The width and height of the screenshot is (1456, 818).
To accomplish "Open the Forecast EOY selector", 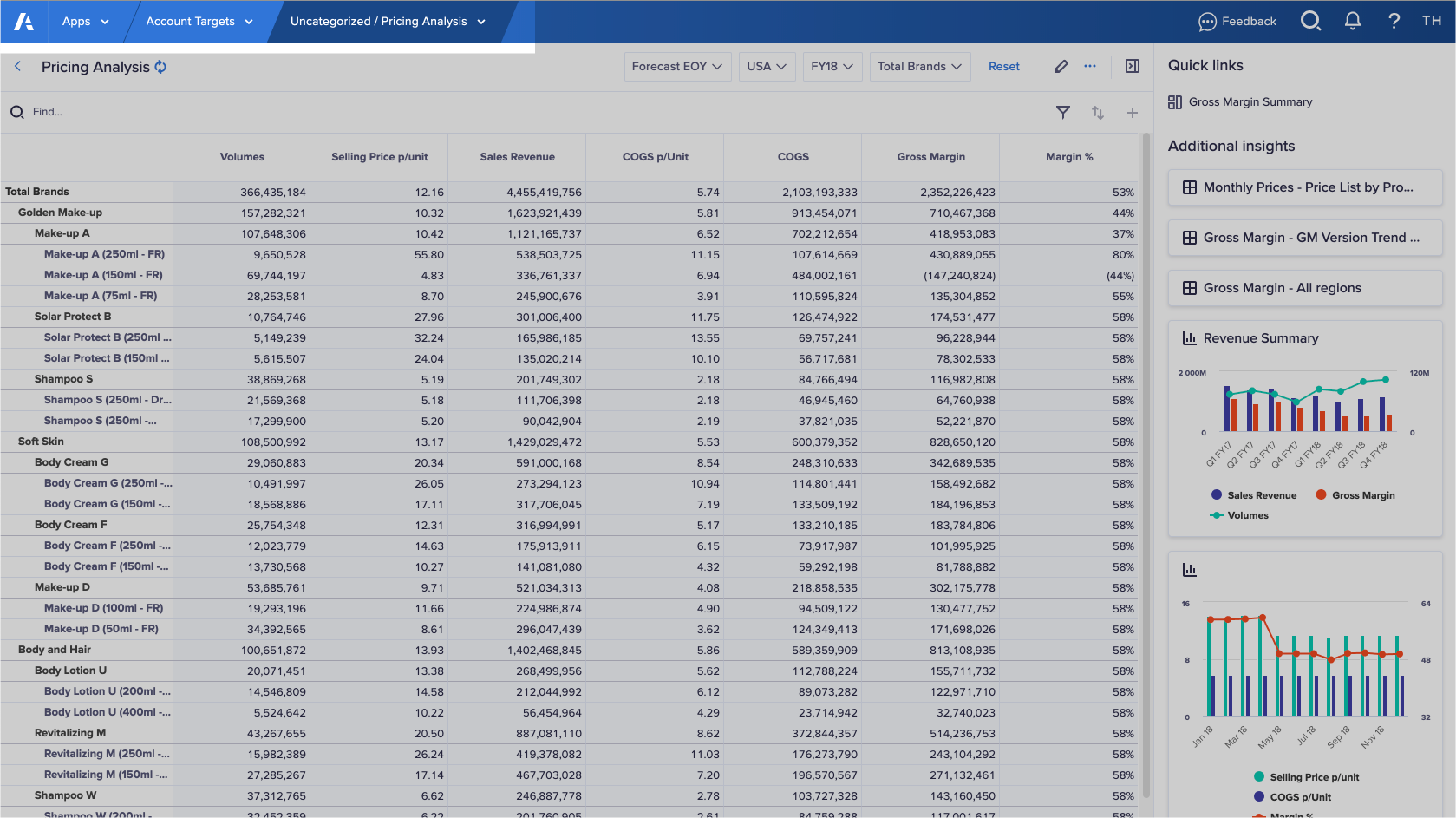I will (677, 67).
